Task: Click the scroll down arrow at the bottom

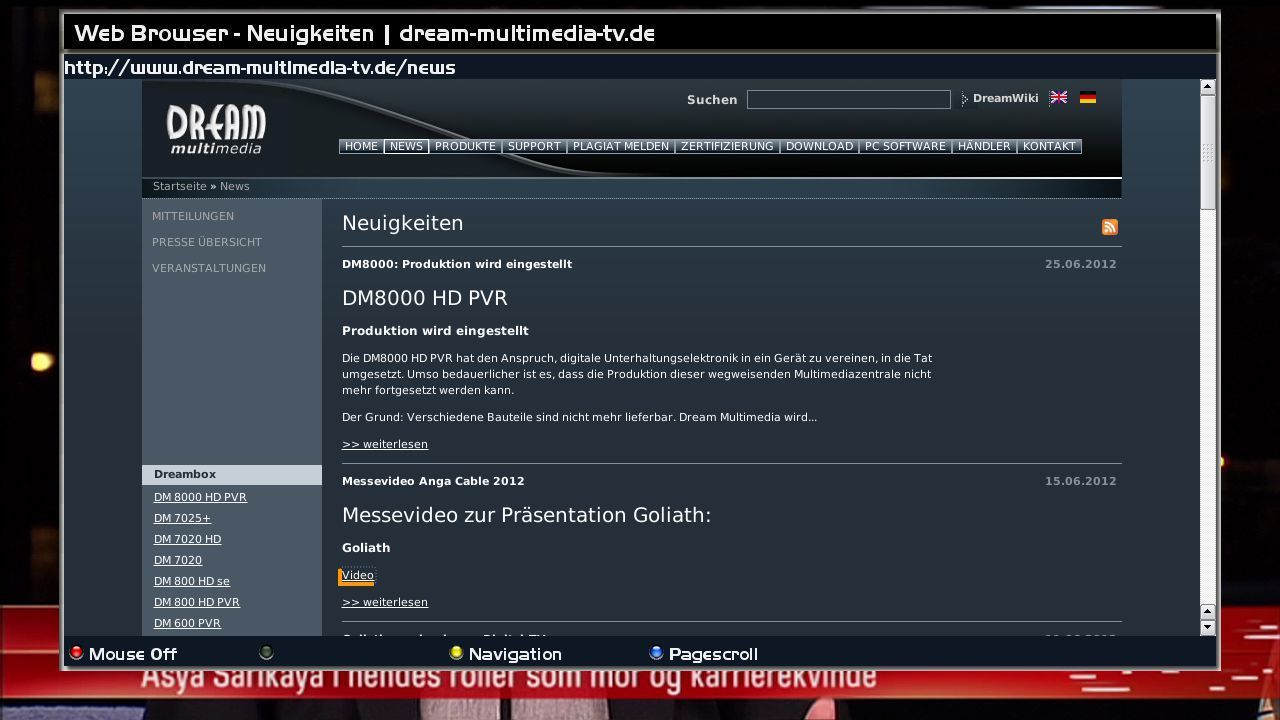Action: pyautogui.click(x=1207, y=627)
